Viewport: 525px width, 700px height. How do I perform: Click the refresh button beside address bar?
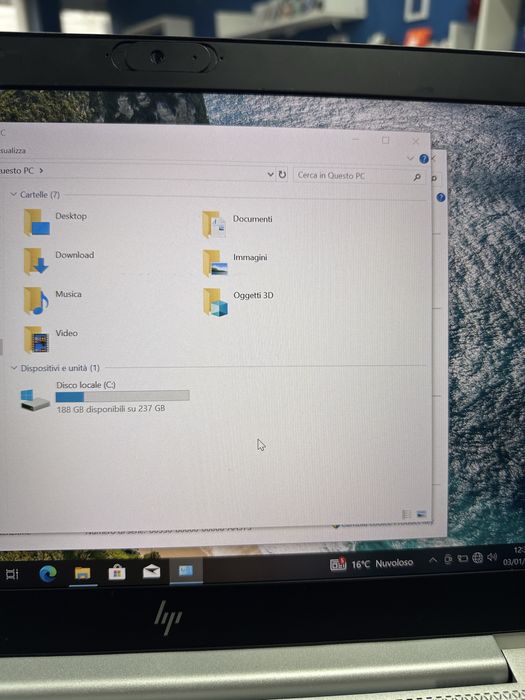(282, 175)
